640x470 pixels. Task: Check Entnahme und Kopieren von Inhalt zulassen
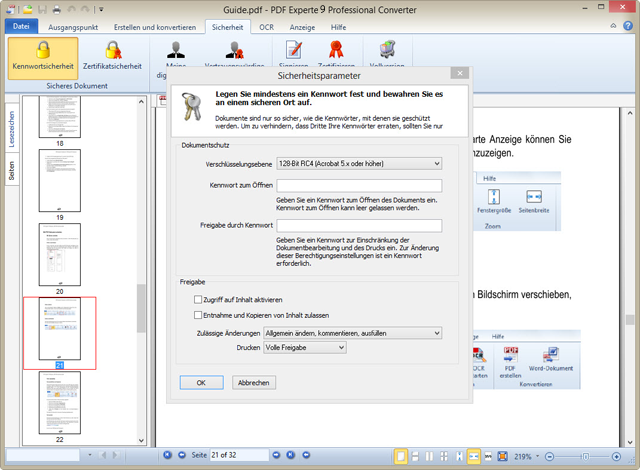point(198,315)
